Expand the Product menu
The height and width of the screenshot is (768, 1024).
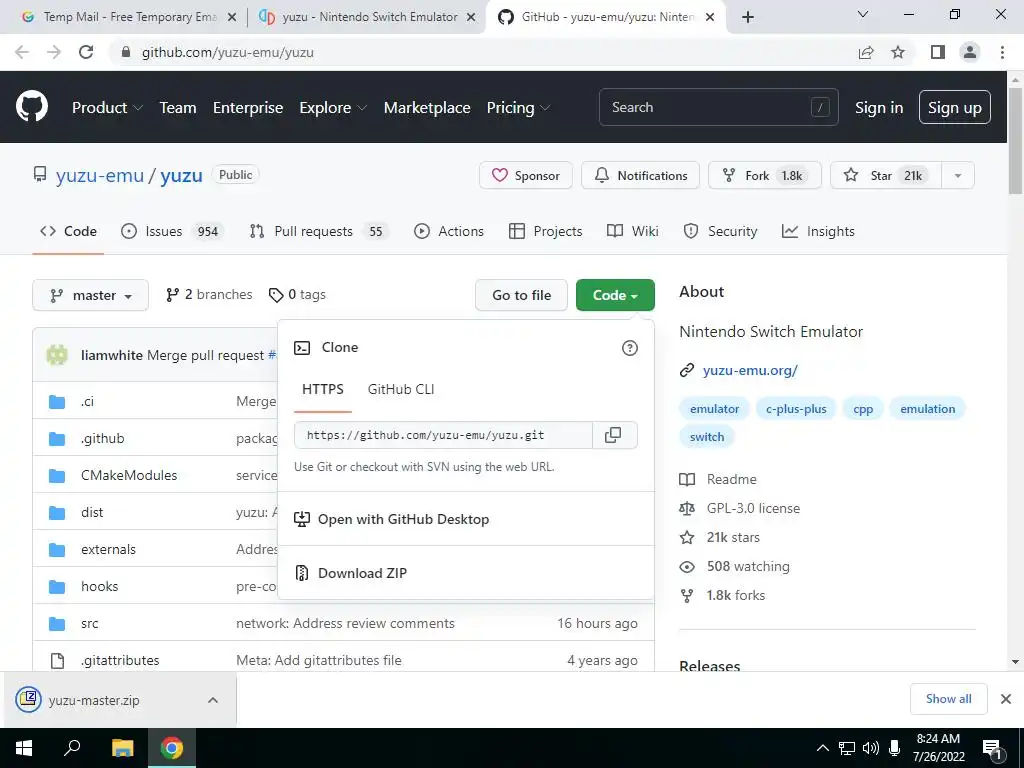[107, 108]
